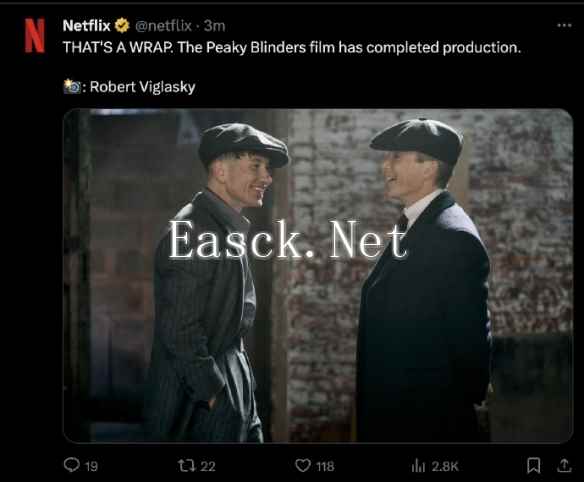The width and height of the screenshot is (584, 482).
Task: Click the 3m post timestamp
Action: pyautogui.click(x=215, y=26)
